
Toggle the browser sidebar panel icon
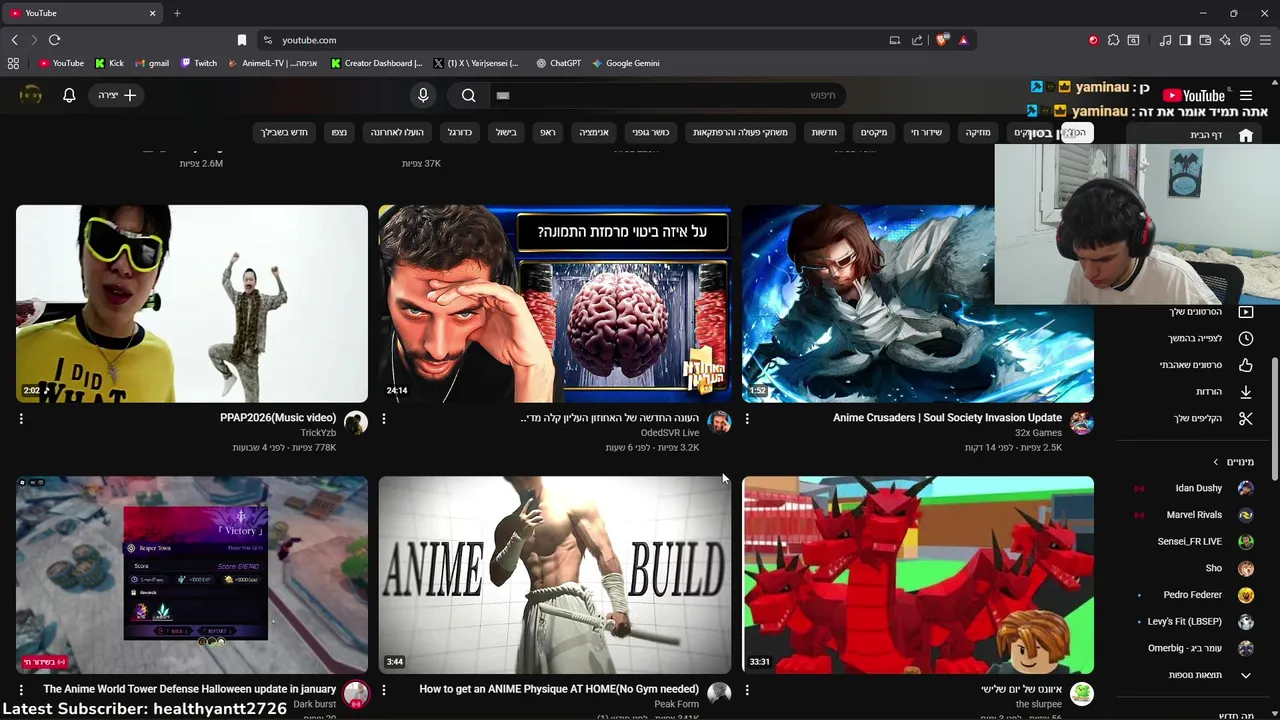[x=1185, y=40]
